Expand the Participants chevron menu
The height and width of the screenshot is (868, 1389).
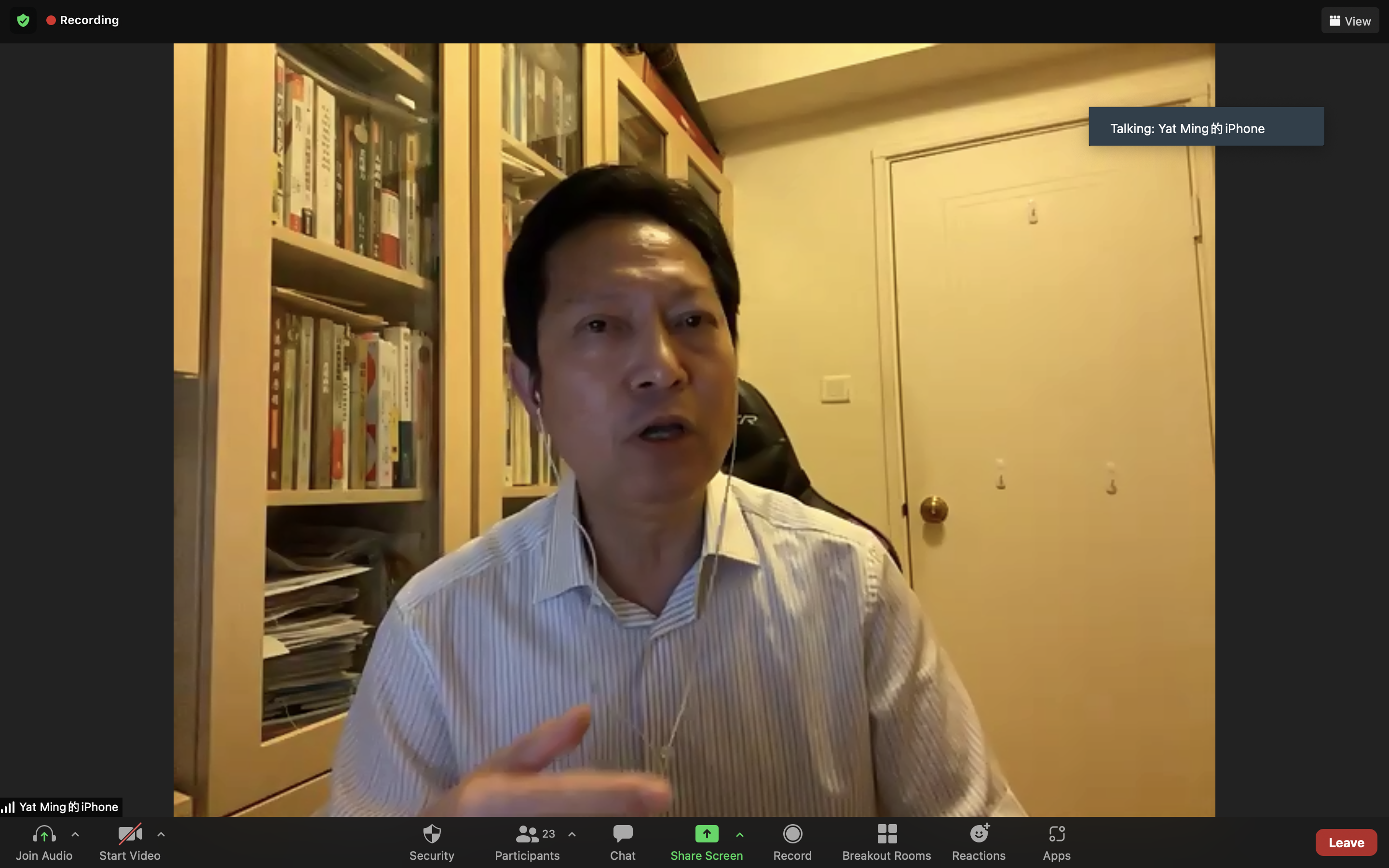[x=572, y=835]
